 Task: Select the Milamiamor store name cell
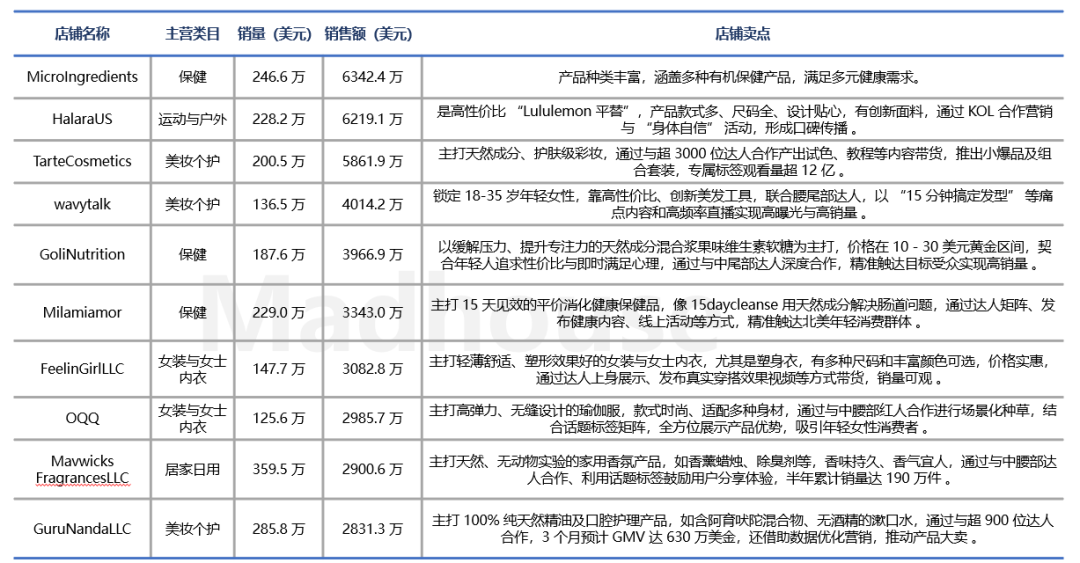(x=82, y=312)
